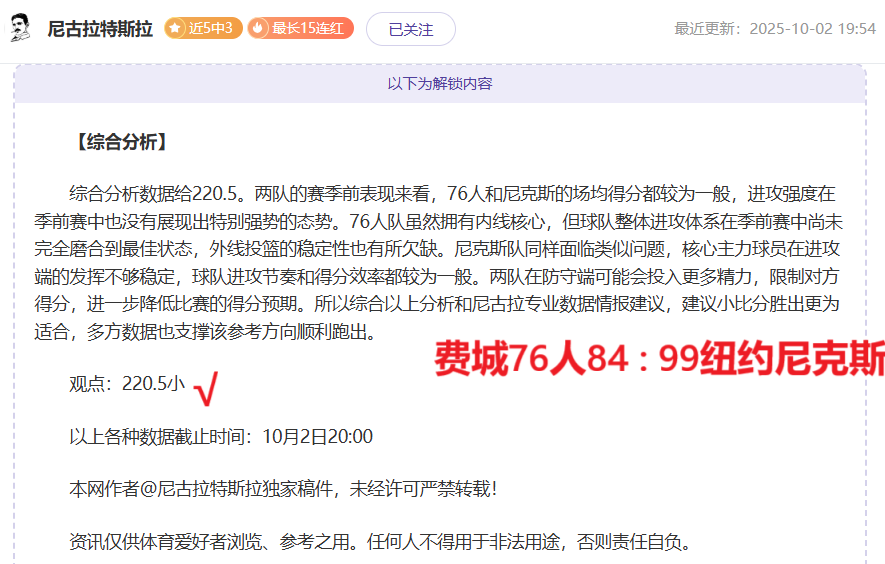
Task: Click the 以下为解锁内容 banner
Action: coord(440,84)
